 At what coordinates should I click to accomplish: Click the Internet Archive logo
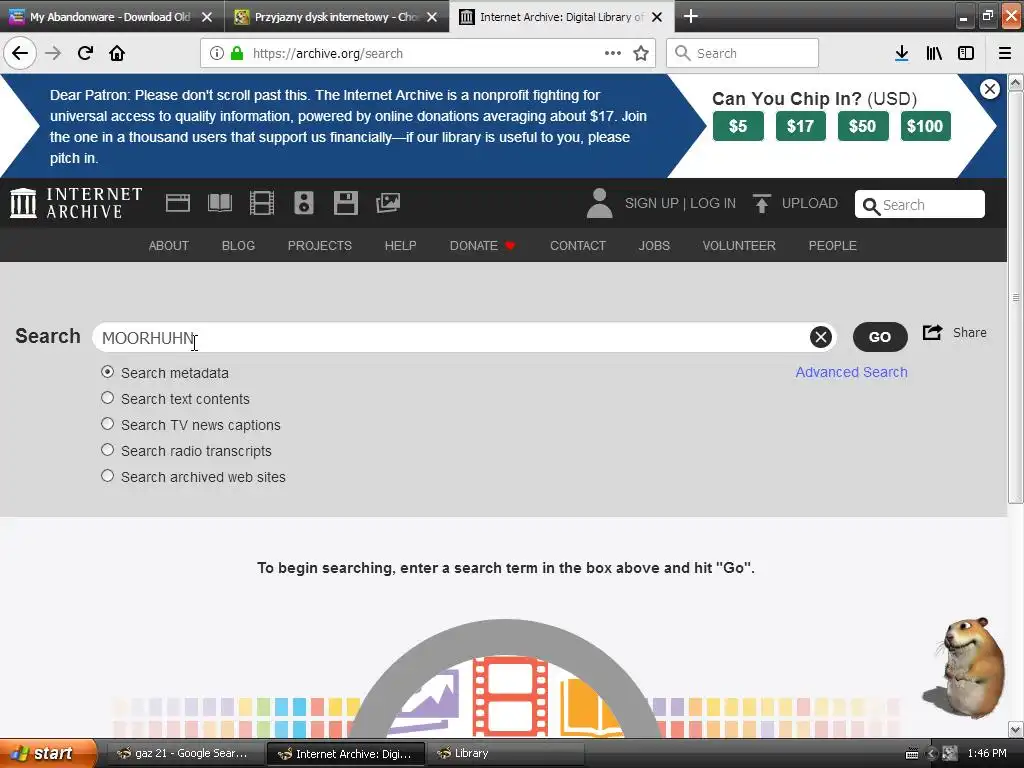tap(76, 202)
